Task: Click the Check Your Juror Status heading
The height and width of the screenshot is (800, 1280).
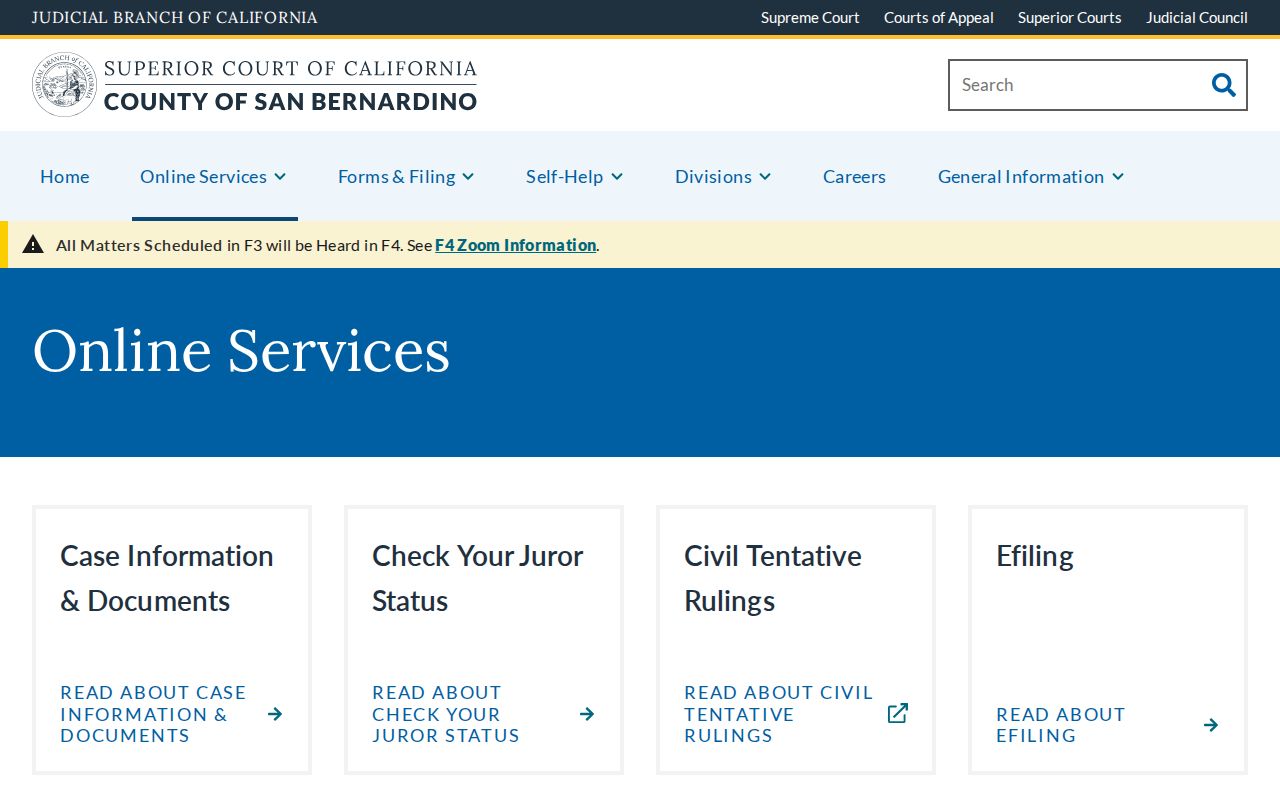Action: click(x=478, y=578)
